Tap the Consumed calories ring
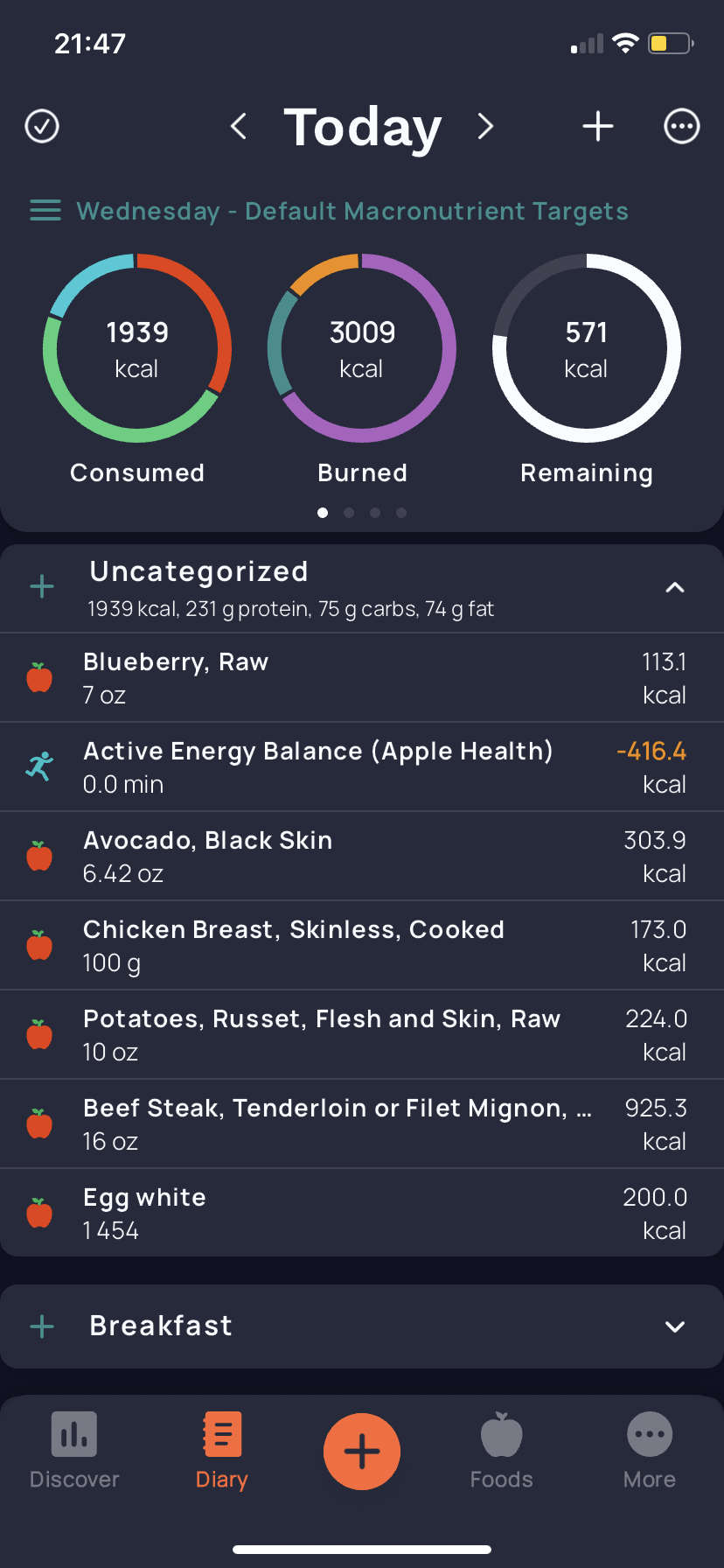The height and width of the screenshot is (1568, 724). 137,348
